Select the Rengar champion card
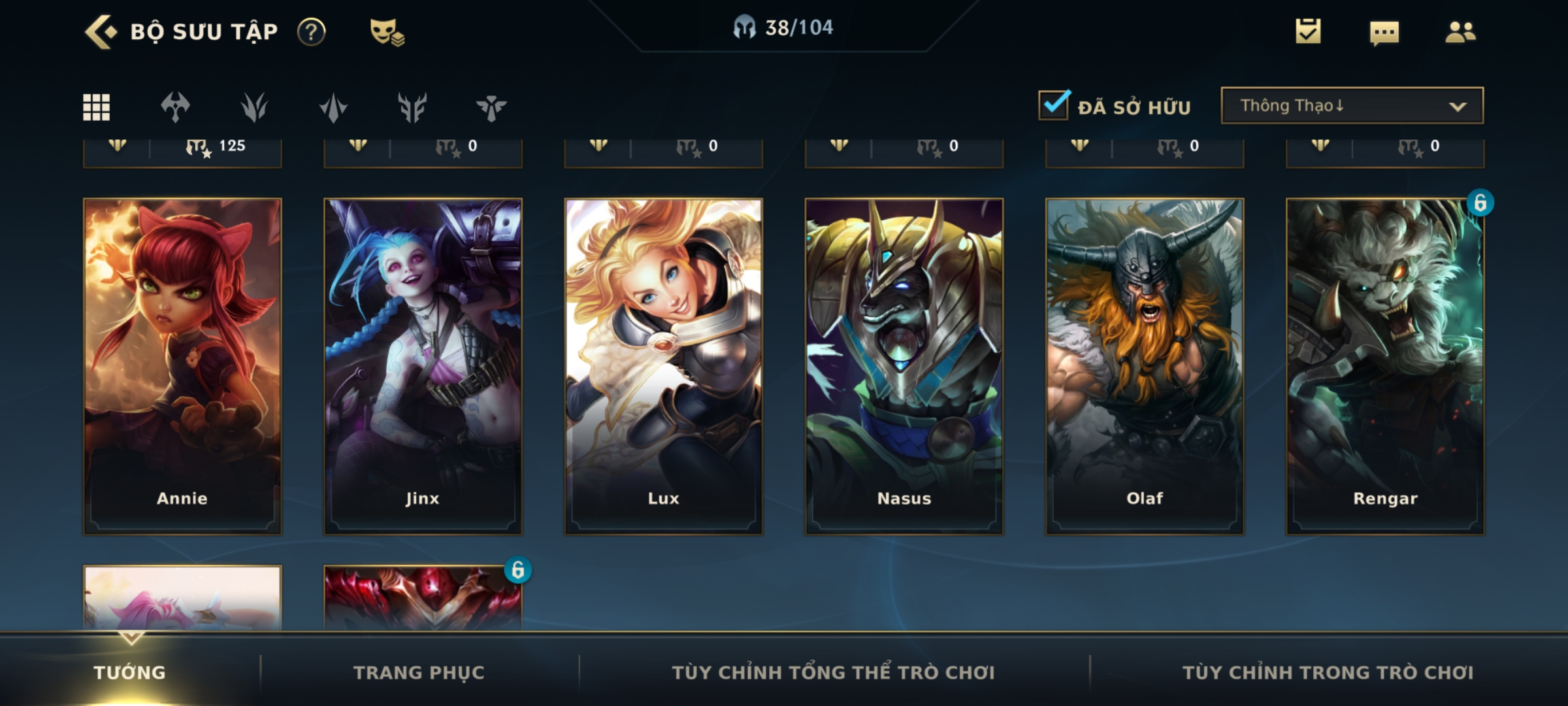The height and width of the screenshot is (706, 1568). (1385, 366)
